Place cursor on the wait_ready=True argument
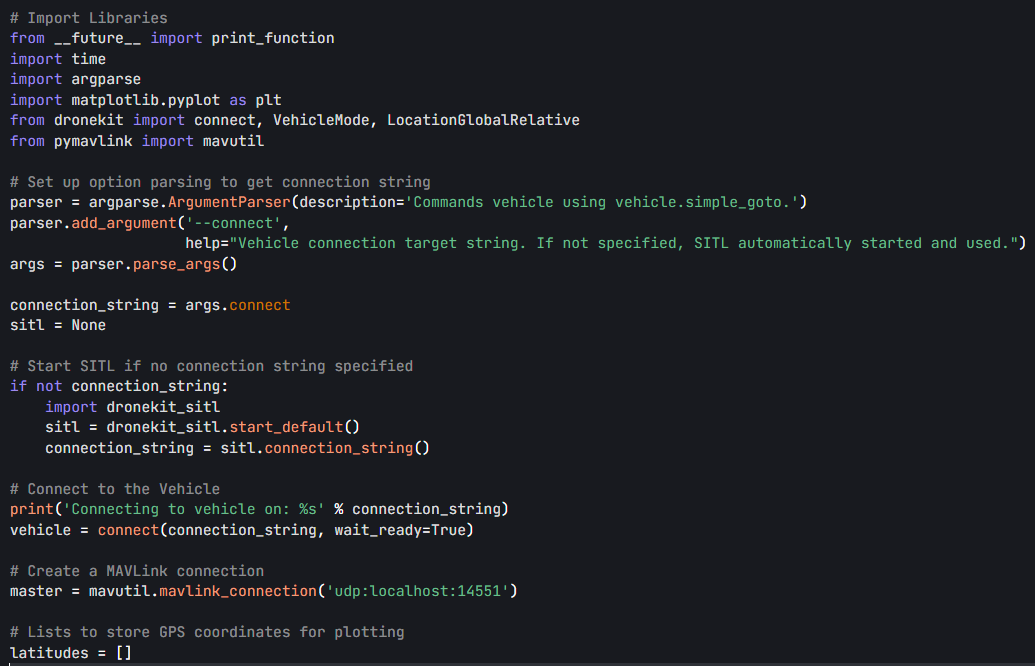The image size is (1035, 666). [x=399, y=530]
